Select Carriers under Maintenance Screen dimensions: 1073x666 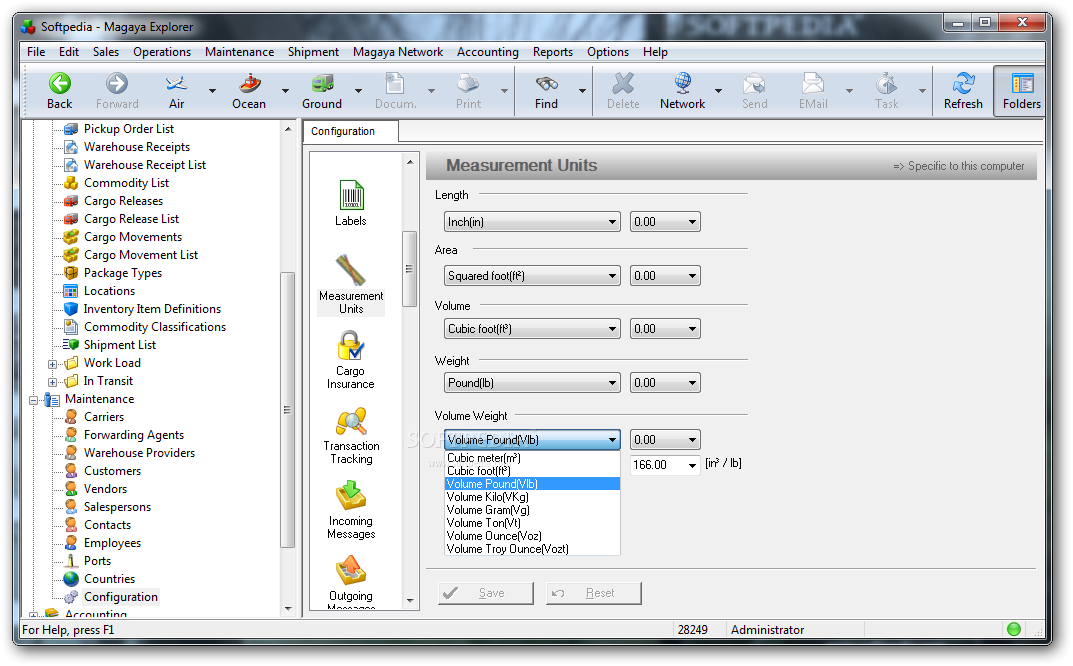point(104,417)
